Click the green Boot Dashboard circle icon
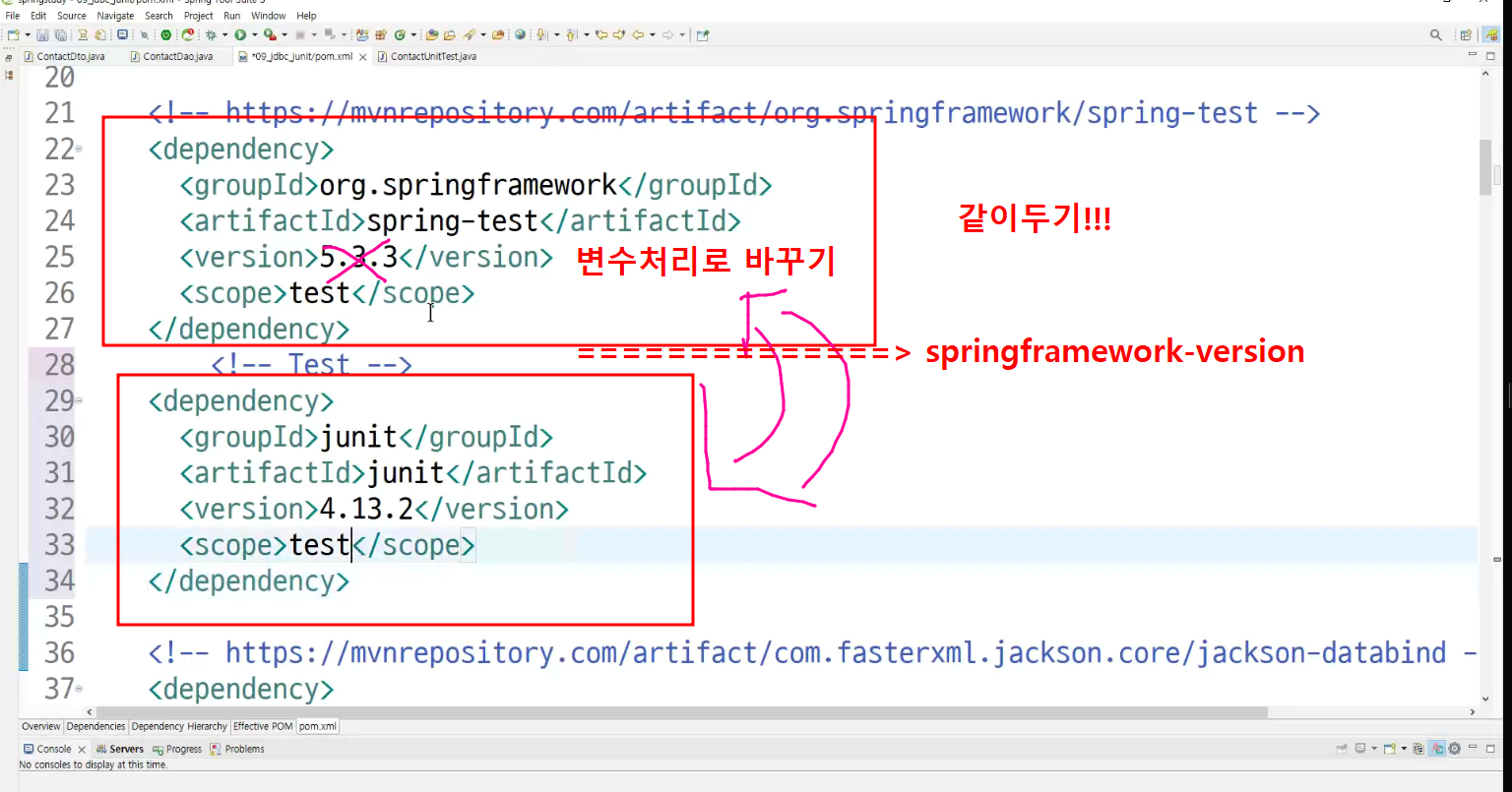1512x792 pixels. click(x=166, y=34)
